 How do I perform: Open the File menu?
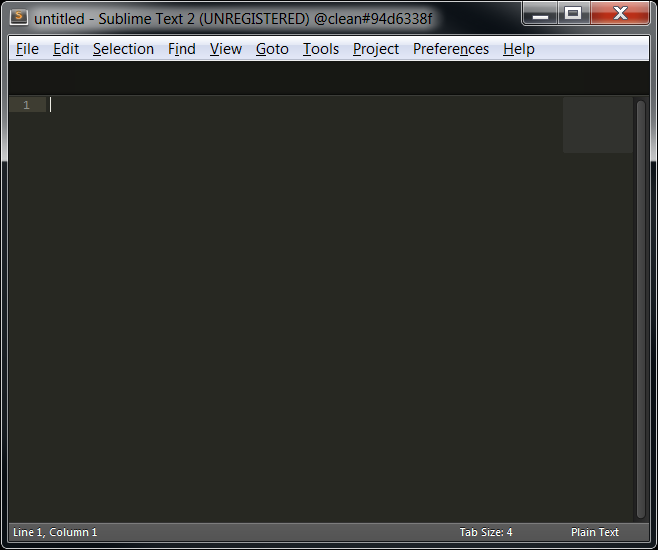(x=27, y=49)
